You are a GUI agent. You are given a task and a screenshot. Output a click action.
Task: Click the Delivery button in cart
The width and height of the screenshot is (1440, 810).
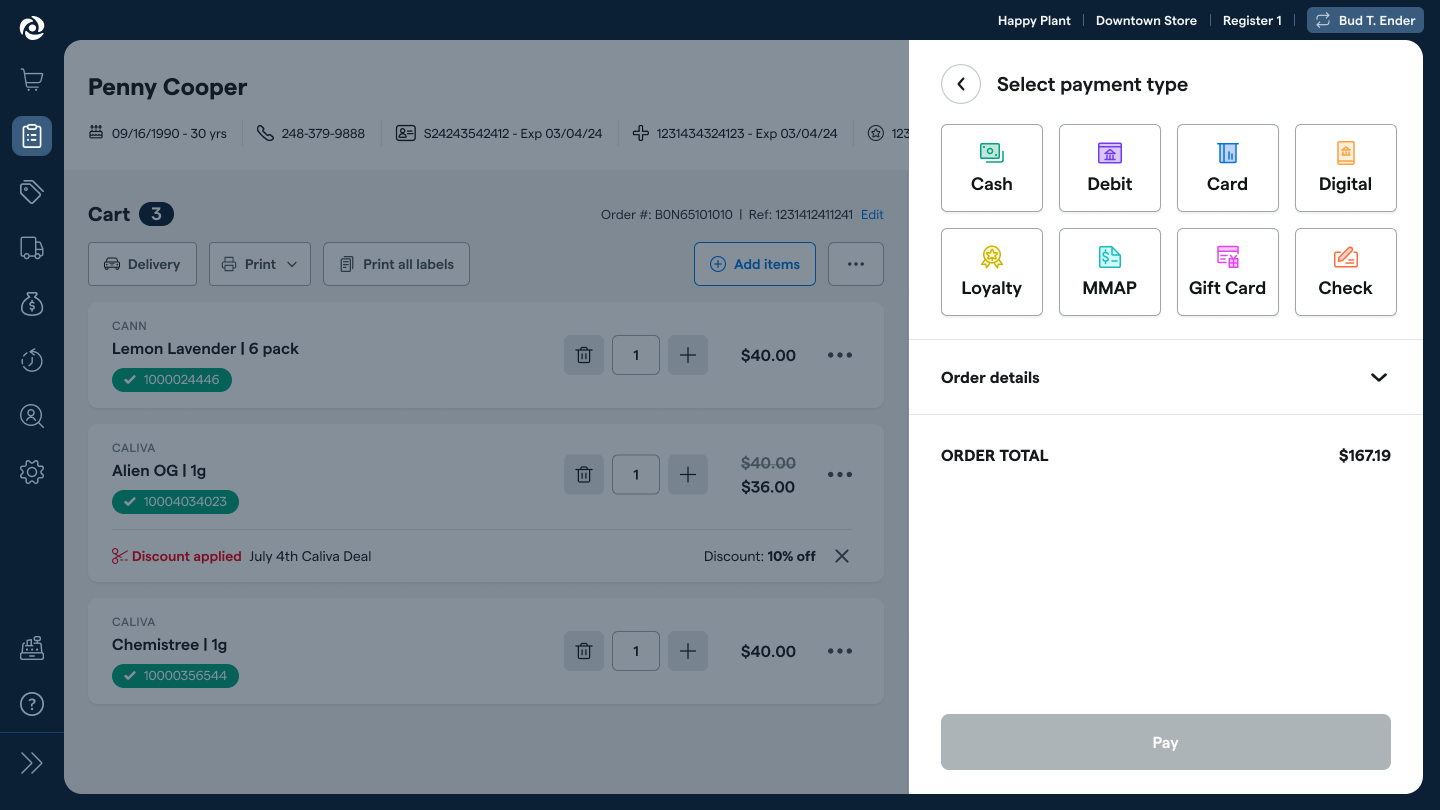(142, 264)
